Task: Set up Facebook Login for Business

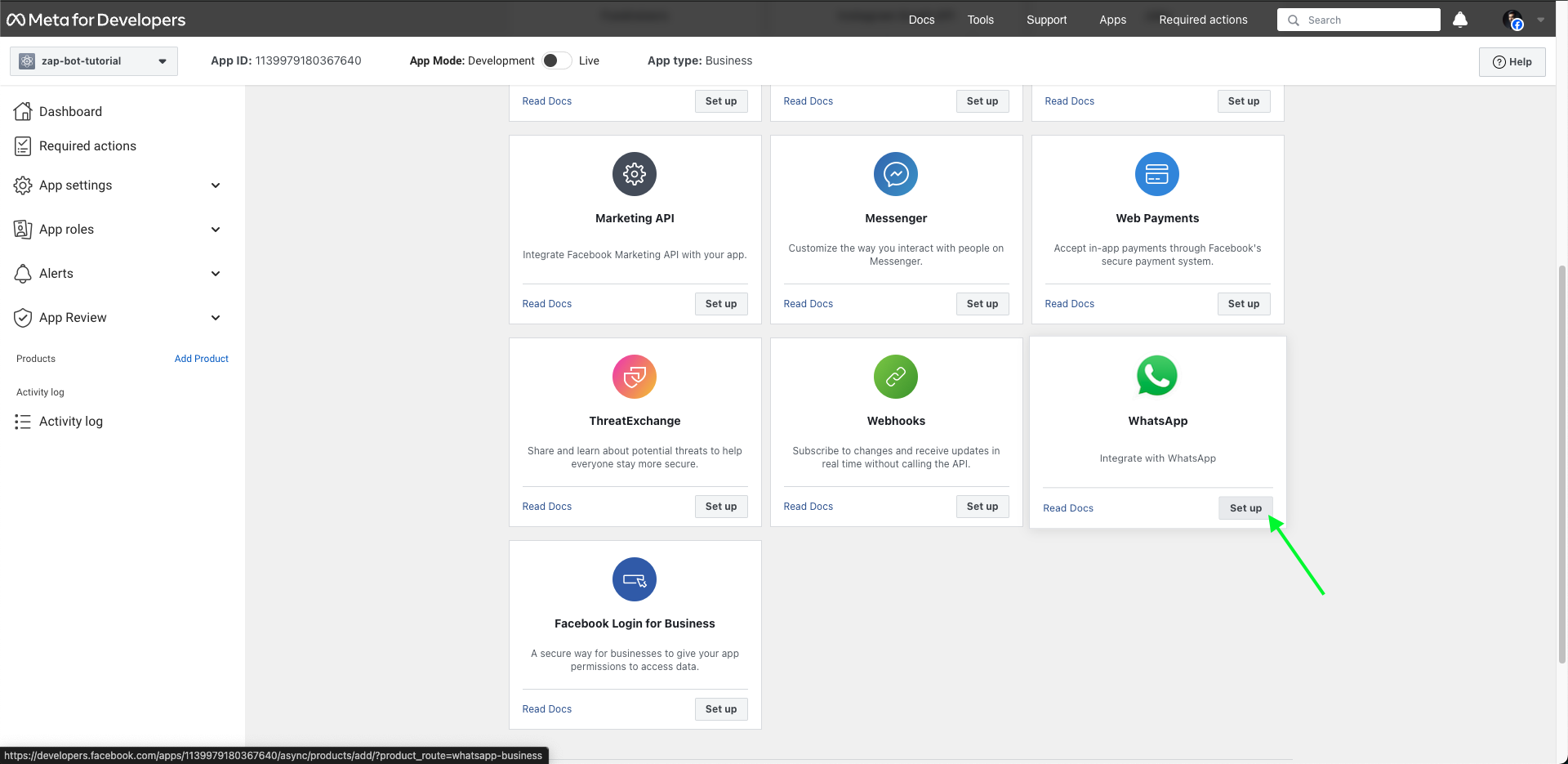Action: click(x=721, y=709)
